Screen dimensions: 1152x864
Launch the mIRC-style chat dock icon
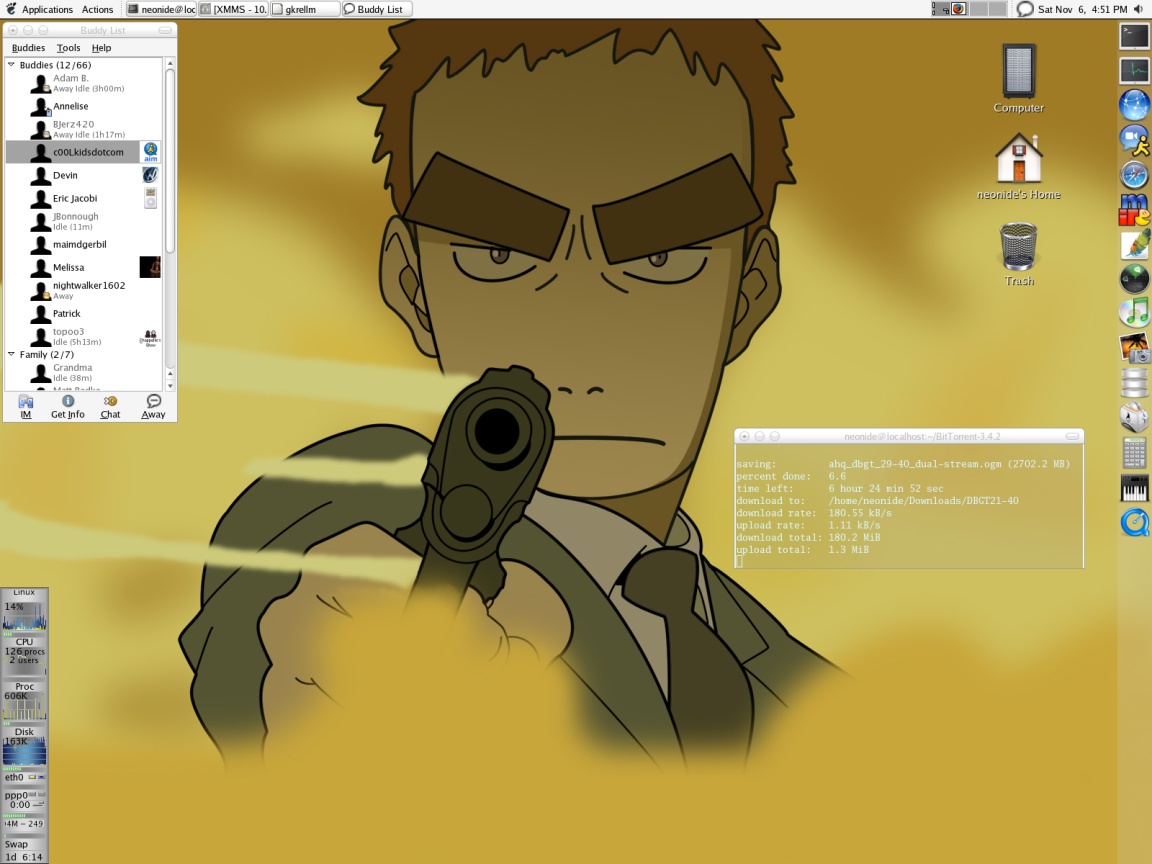pyautogui.click(x=1134, y=210)
